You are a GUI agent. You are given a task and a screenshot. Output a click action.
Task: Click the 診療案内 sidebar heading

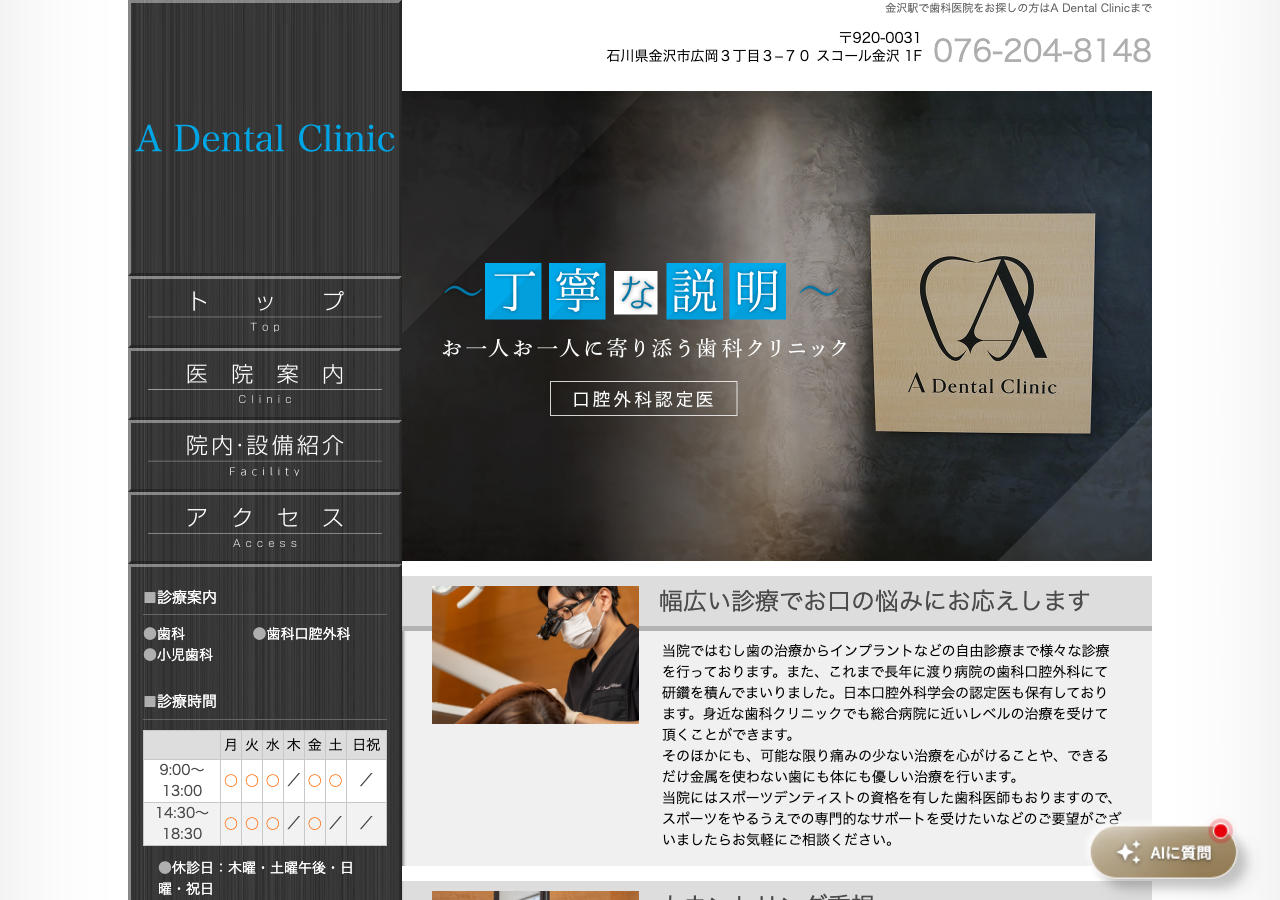pos(180,597)
